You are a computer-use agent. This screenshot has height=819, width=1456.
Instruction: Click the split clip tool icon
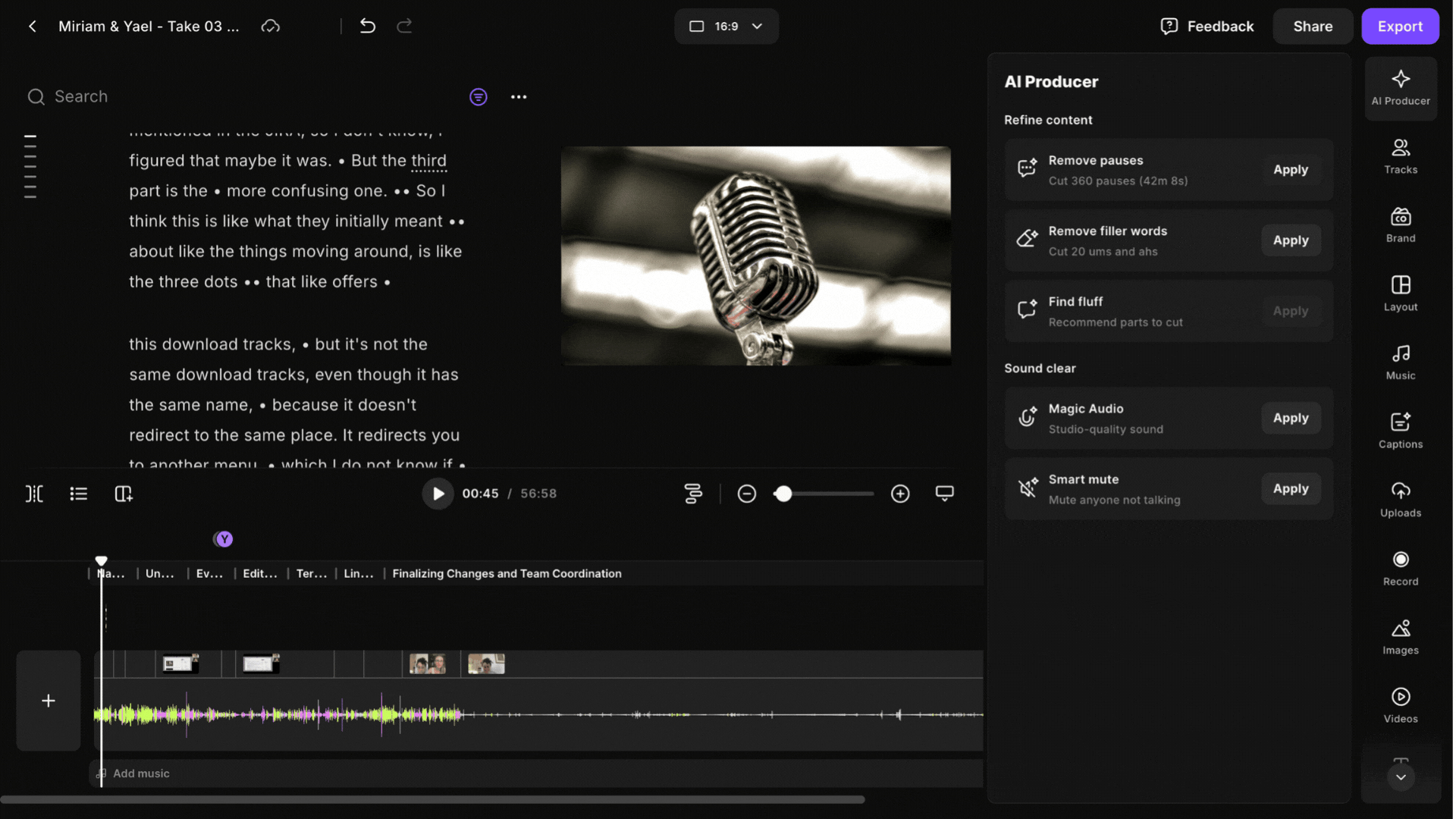34,494
